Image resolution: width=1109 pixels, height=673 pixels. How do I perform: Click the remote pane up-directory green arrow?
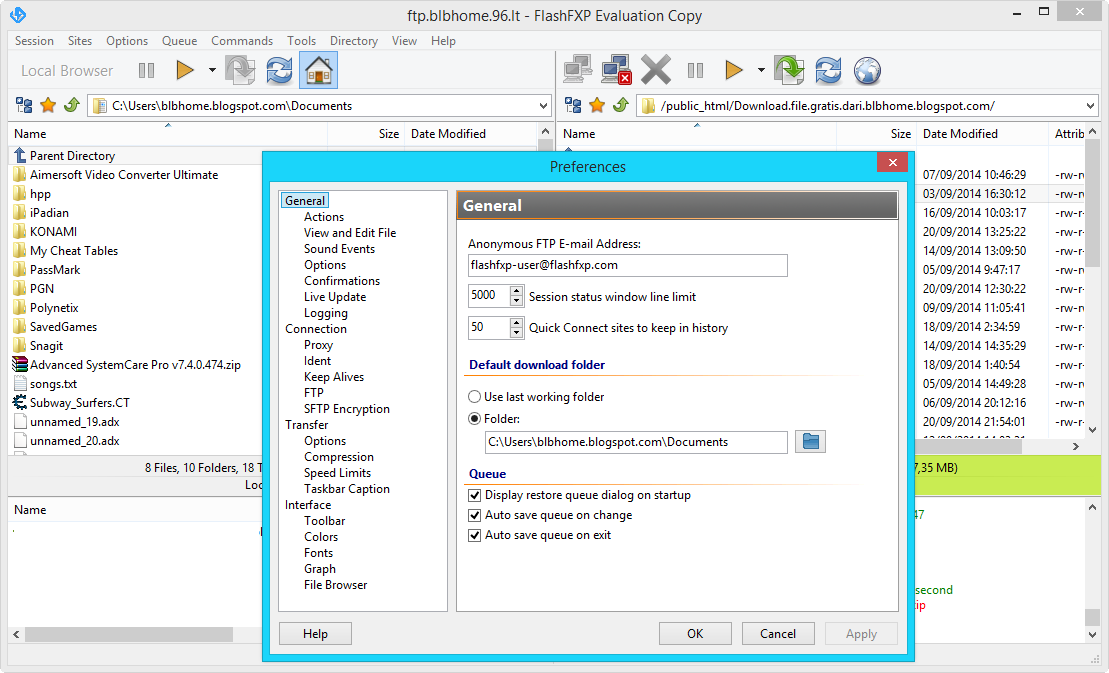(620, 106)
